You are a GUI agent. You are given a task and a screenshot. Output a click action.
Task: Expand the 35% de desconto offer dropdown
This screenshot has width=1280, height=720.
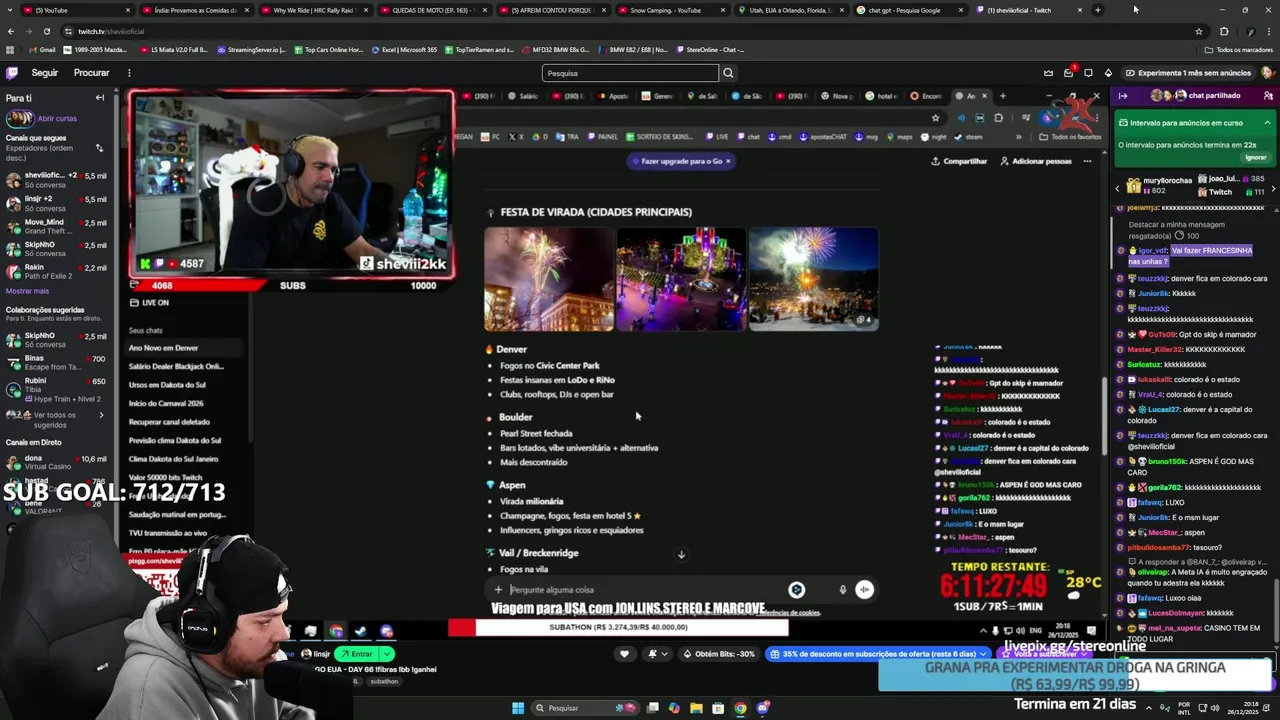coord(983,654)
